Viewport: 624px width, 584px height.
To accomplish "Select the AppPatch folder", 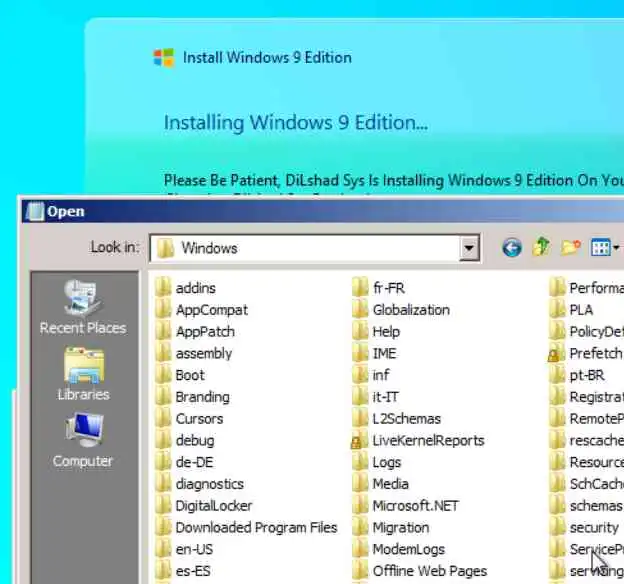I will coord(195,332).
